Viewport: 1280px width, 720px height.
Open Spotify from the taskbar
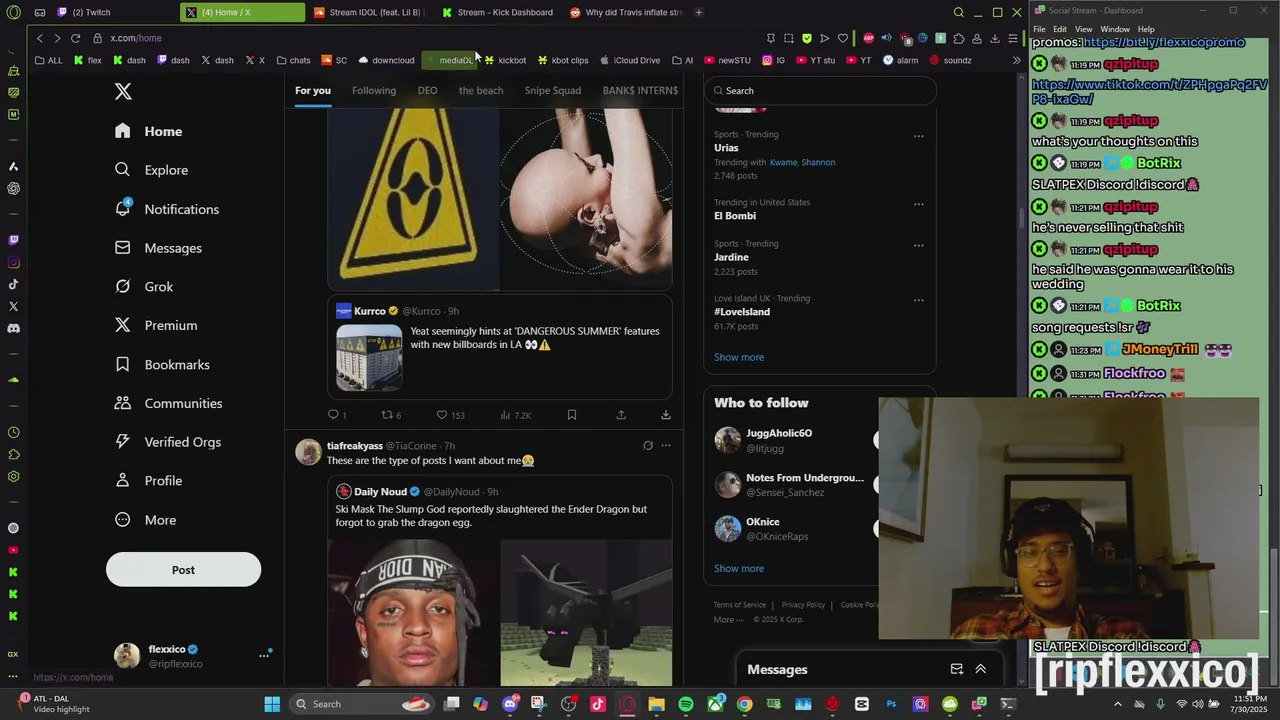tap(686, 704)
